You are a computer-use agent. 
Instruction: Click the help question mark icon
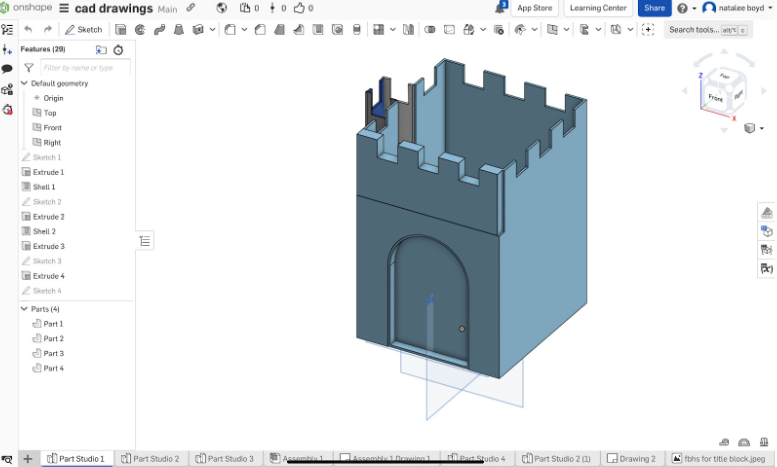(682, 8)
